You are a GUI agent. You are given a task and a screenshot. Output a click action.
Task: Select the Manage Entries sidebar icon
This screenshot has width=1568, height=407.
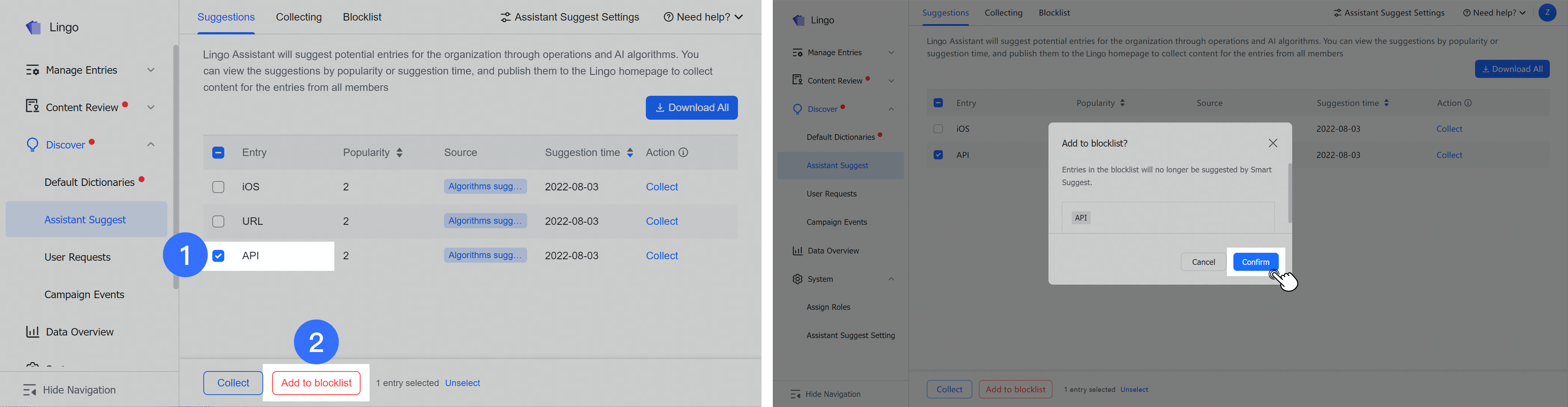click(x=33, y=70)
